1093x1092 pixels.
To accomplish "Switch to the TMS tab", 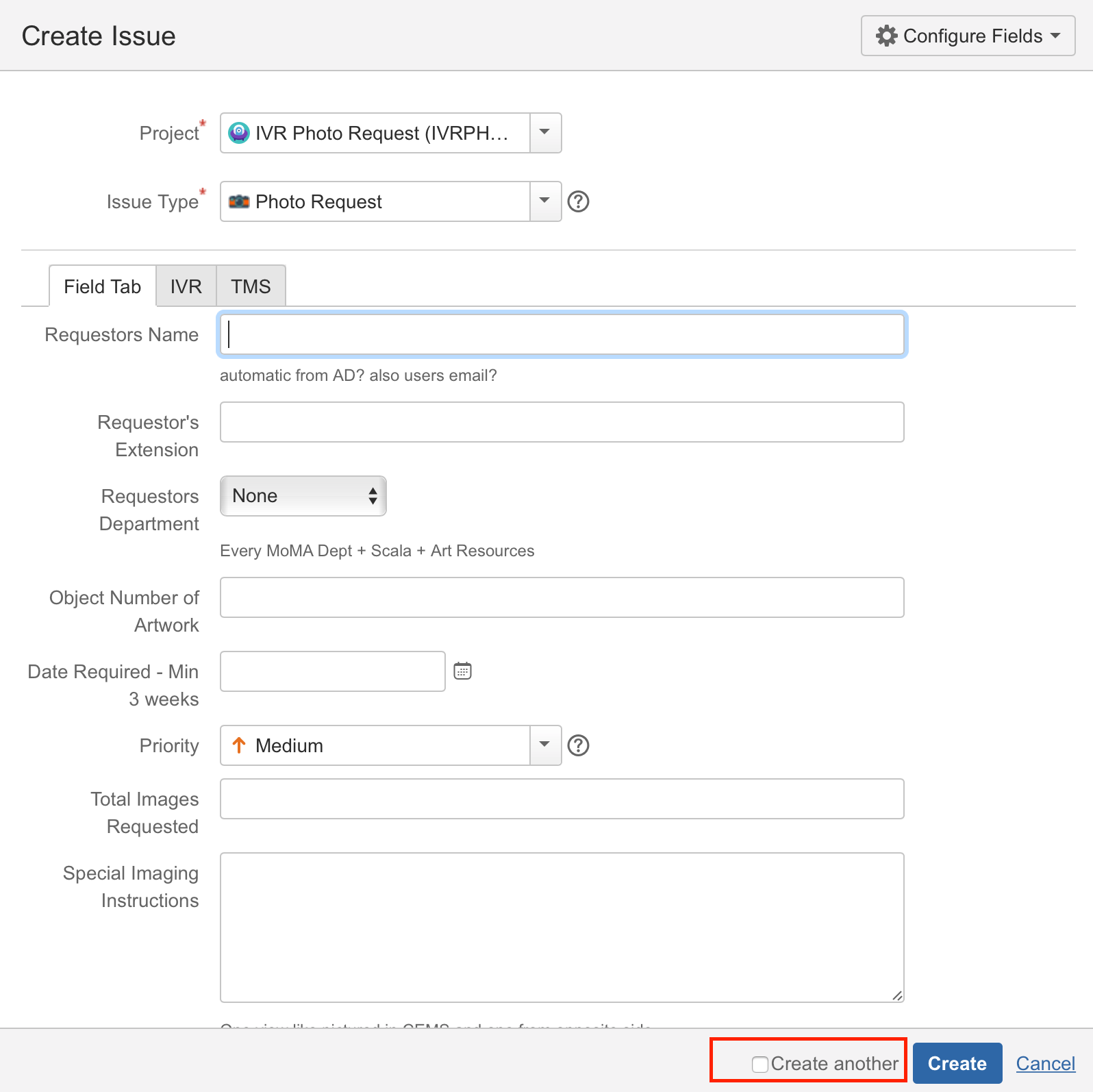I will pos(251,286).
